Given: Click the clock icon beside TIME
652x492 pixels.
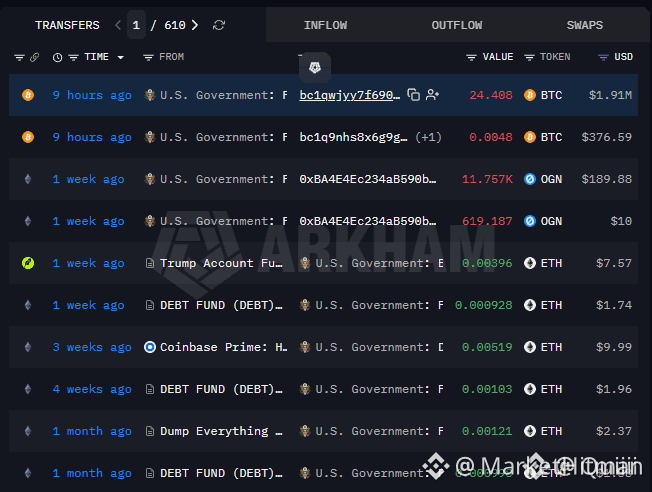Looking at the screenshot, I should pos(57,57).
